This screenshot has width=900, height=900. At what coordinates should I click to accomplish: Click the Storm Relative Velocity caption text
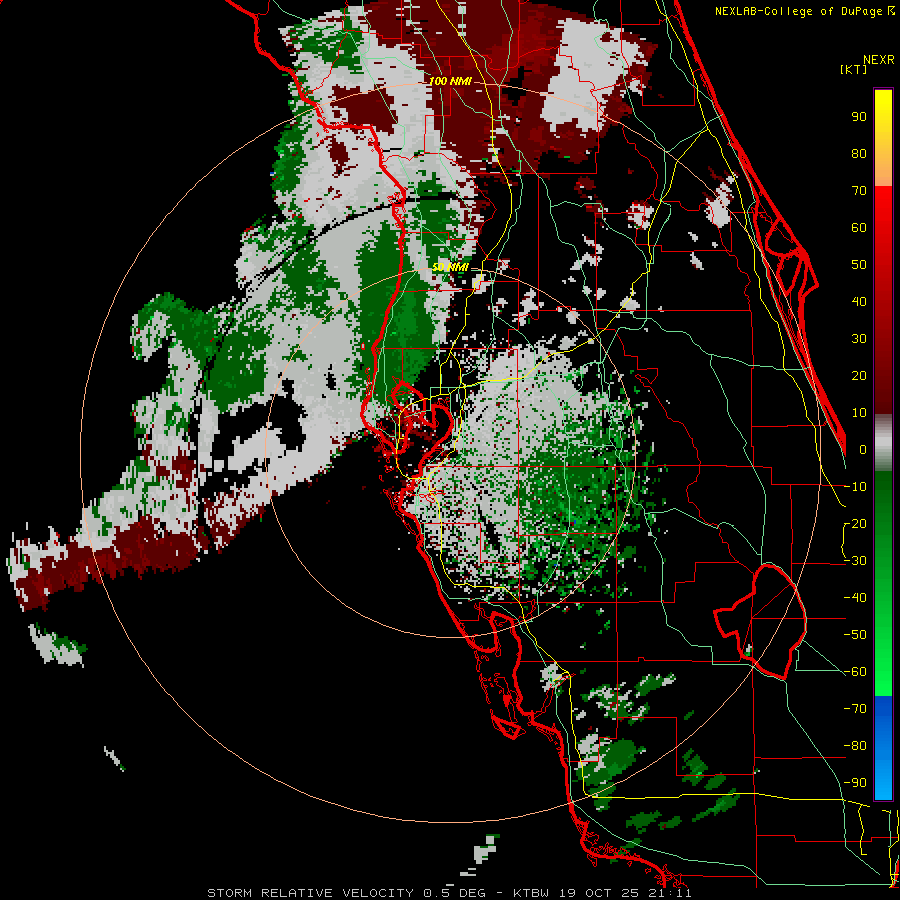pyautogui.click(x=449, y=893)
